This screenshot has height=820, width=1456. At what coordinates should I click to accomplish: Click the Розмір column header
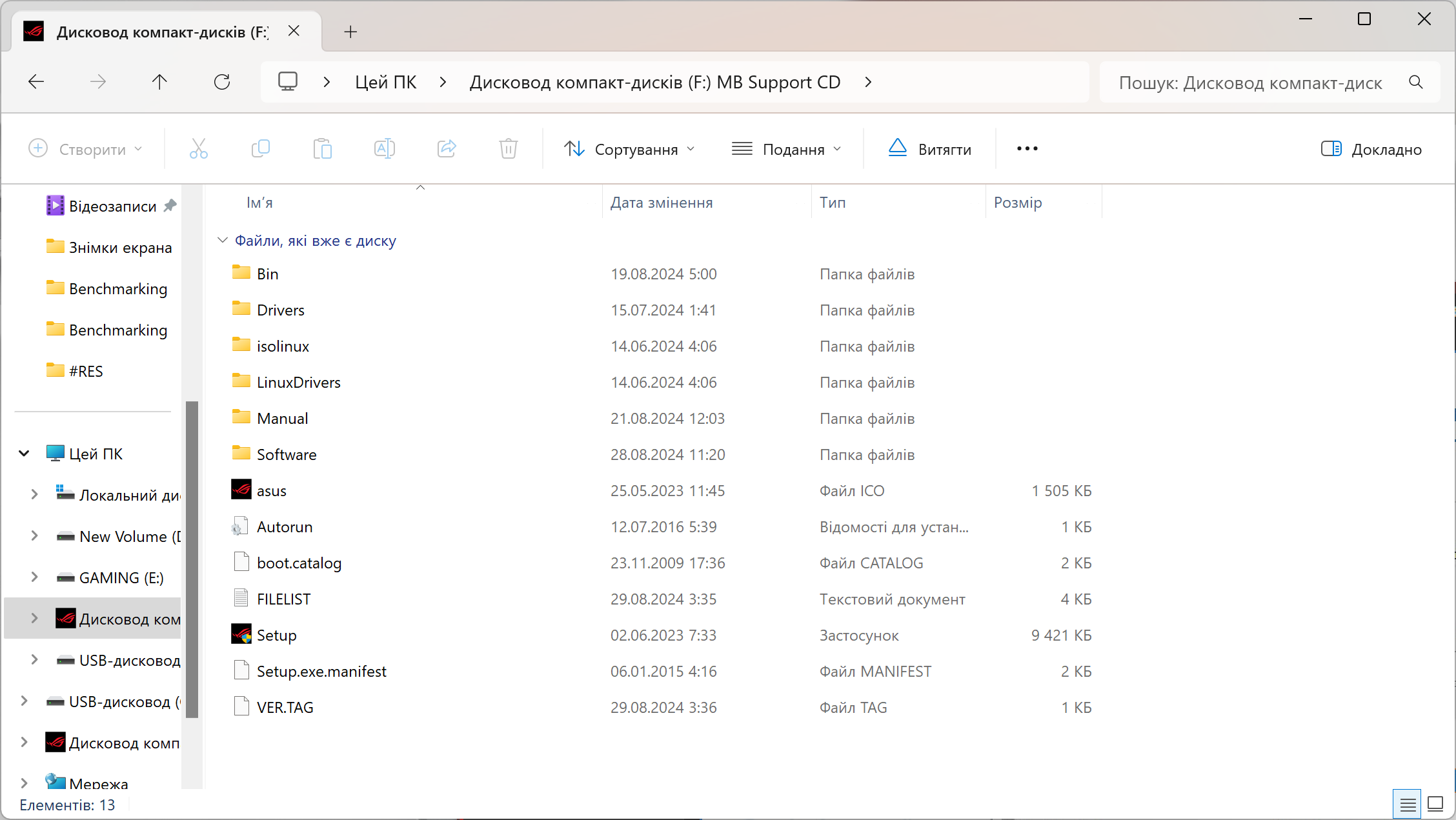pyautogui.click(x=1018, y=202)
